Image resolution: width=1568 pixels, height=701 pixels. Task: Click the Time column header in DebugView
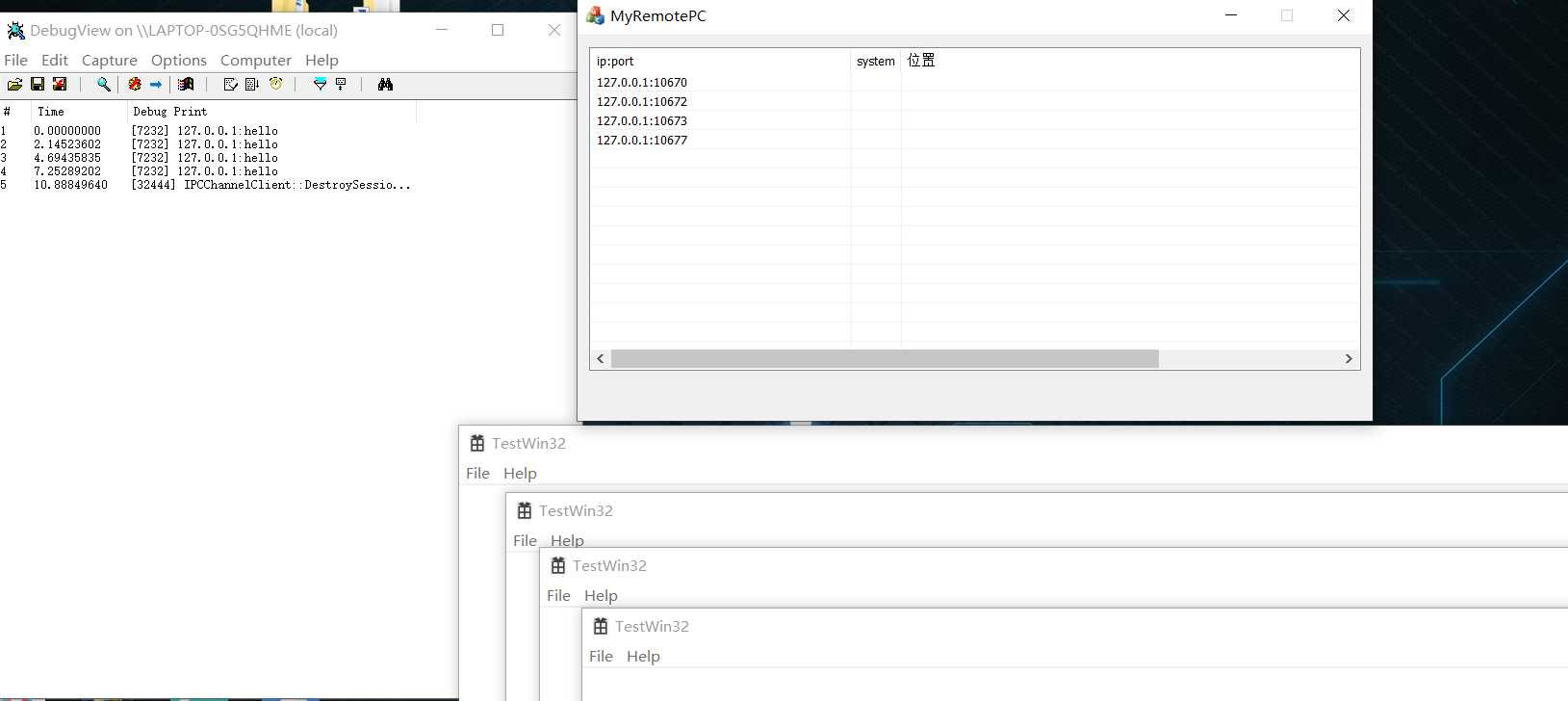tap(80, 112)
